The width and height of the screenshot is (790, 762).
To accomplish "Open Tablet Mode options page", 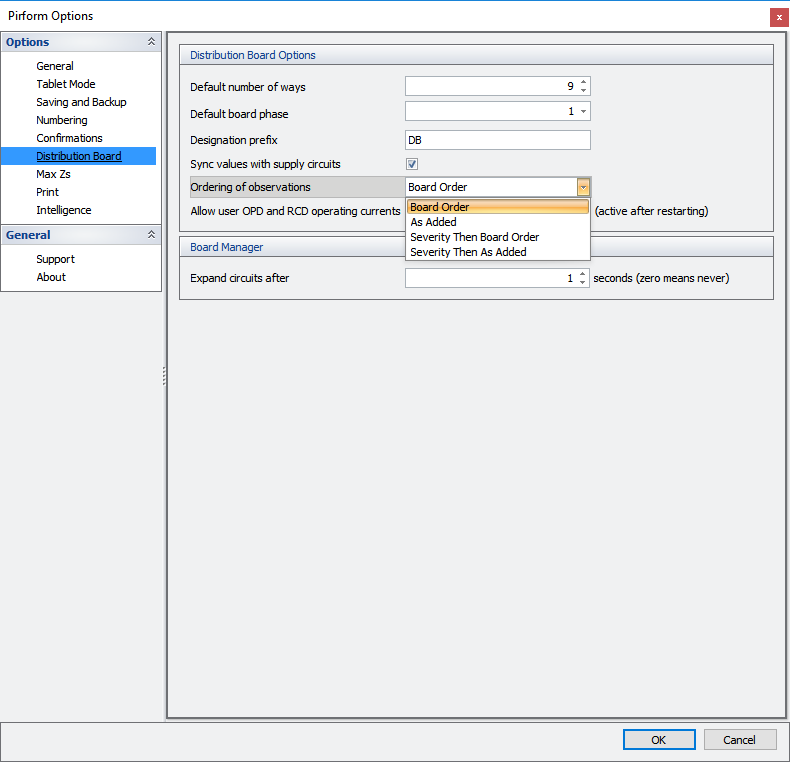I will pyautogui.click(x=66, y=84).
